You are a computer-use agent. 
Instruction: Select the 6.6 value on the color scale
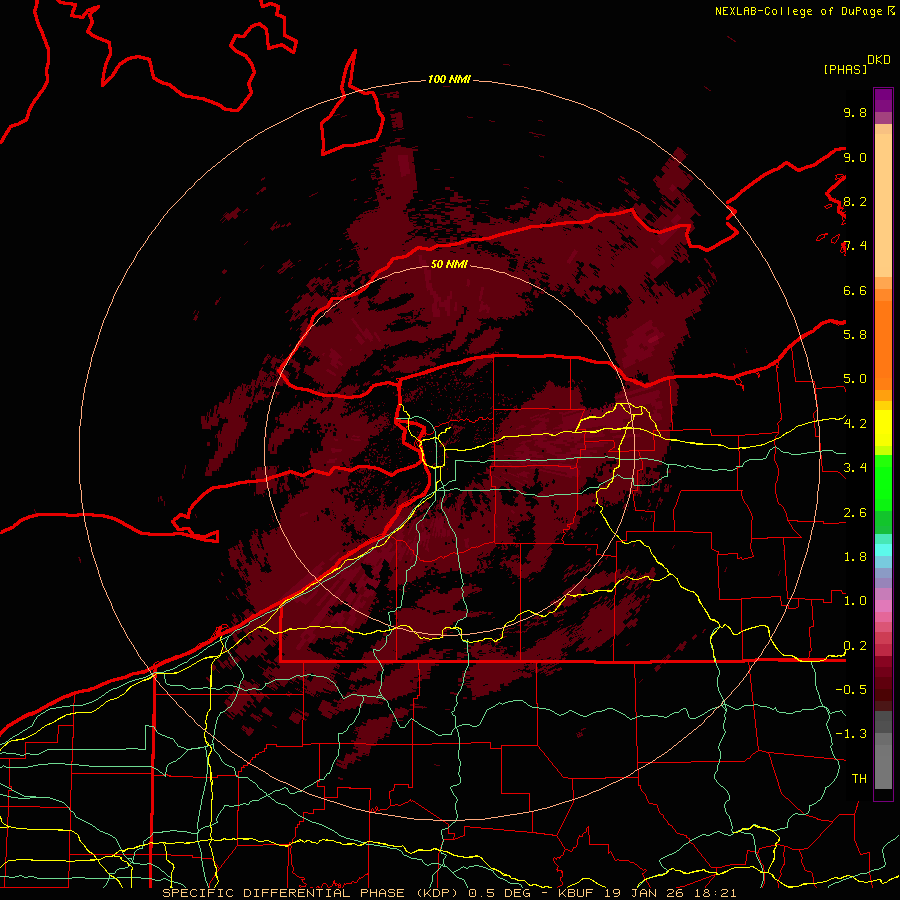[x=855, y=290]
